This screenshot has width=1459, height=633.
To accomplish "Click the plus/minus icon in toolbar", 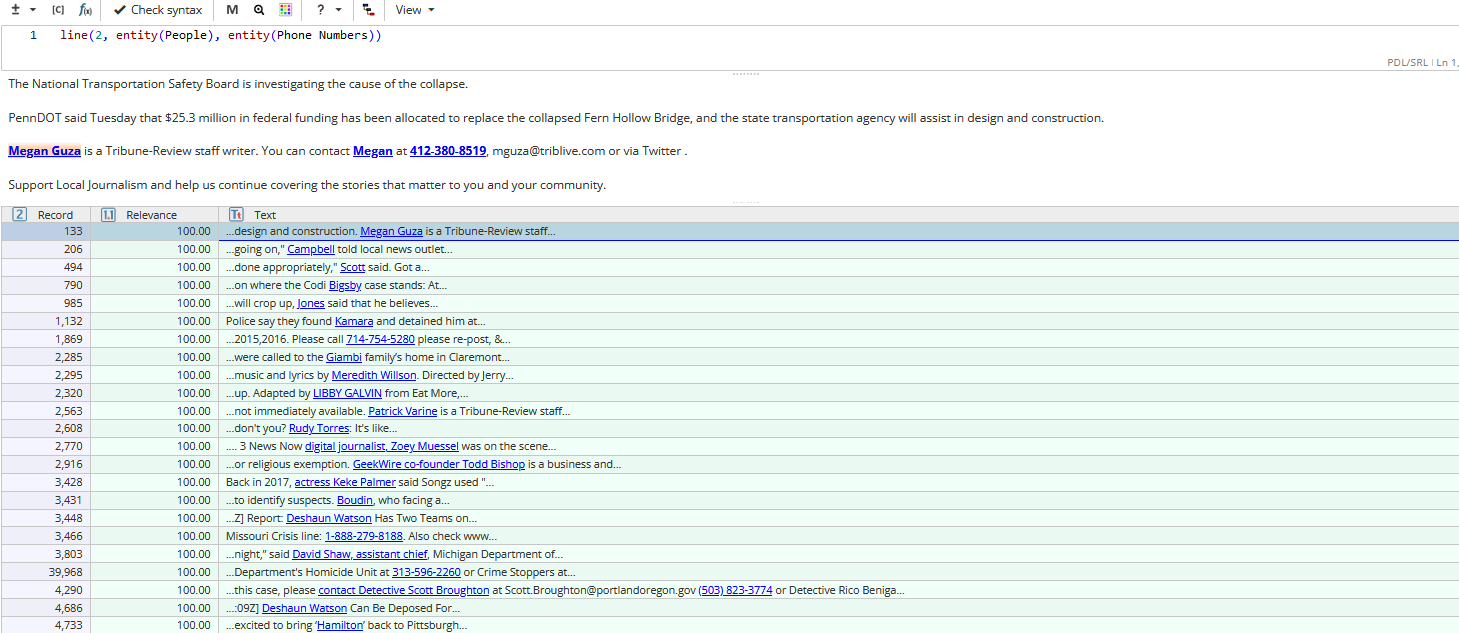I will click(15, 10).
